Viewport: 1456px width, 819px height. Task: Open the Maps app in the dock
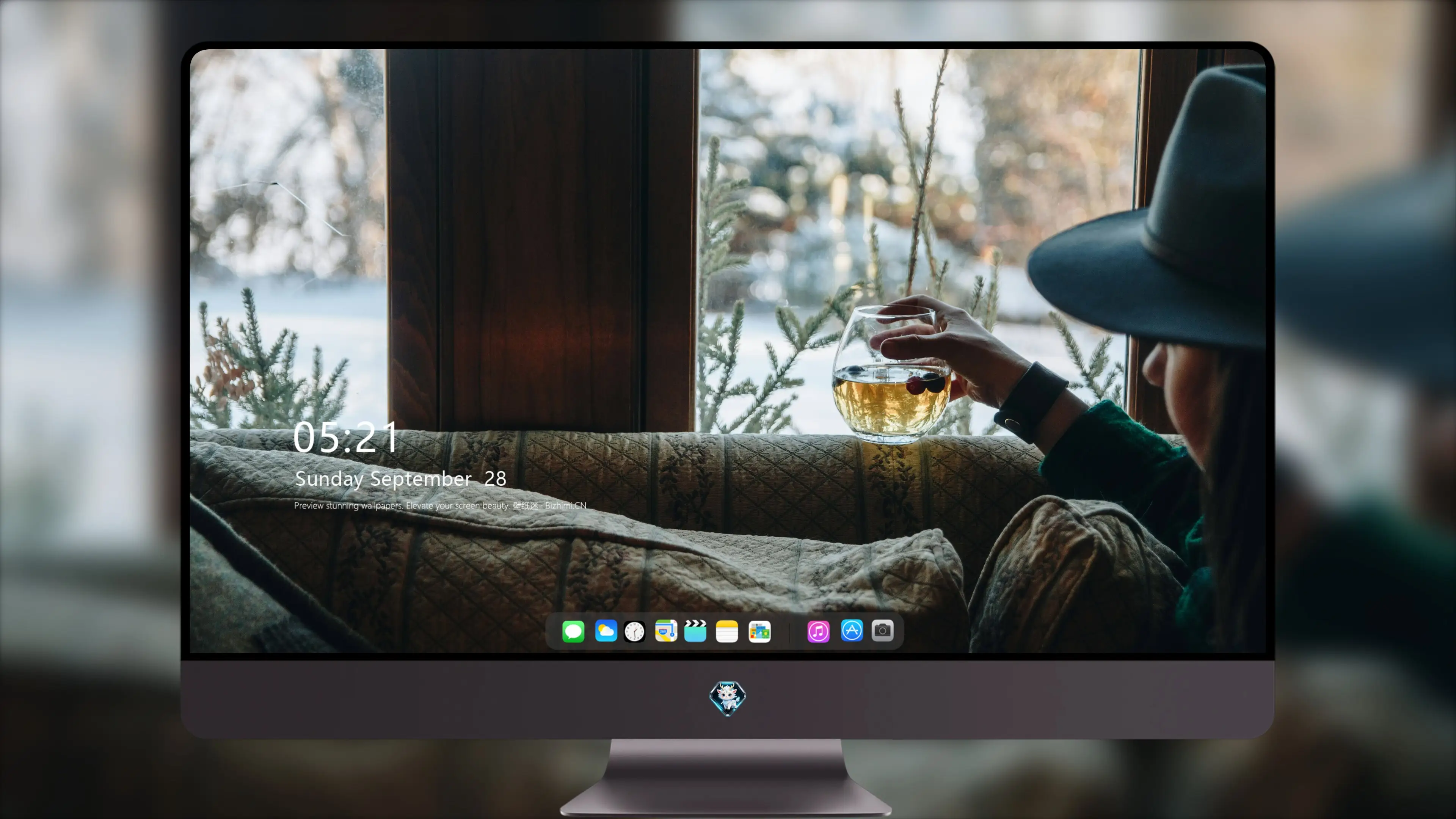[666, 631]
